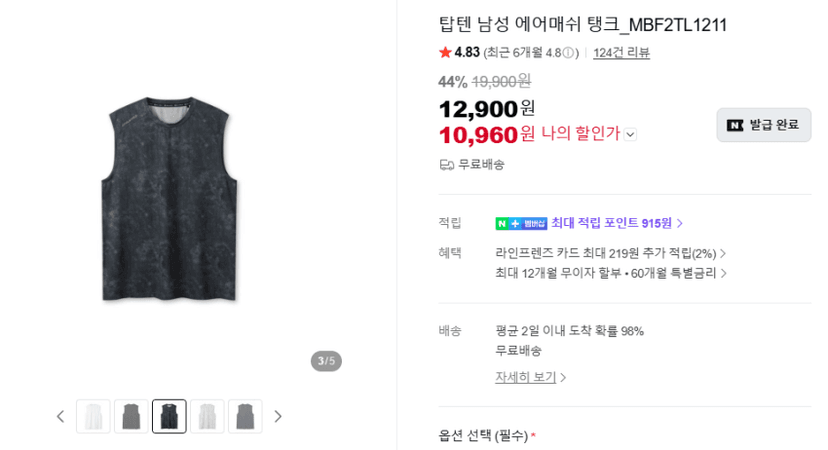Viewport: 828px width, 450px height.
Task: Open the 124 reviews link
Action: [621, 53]
